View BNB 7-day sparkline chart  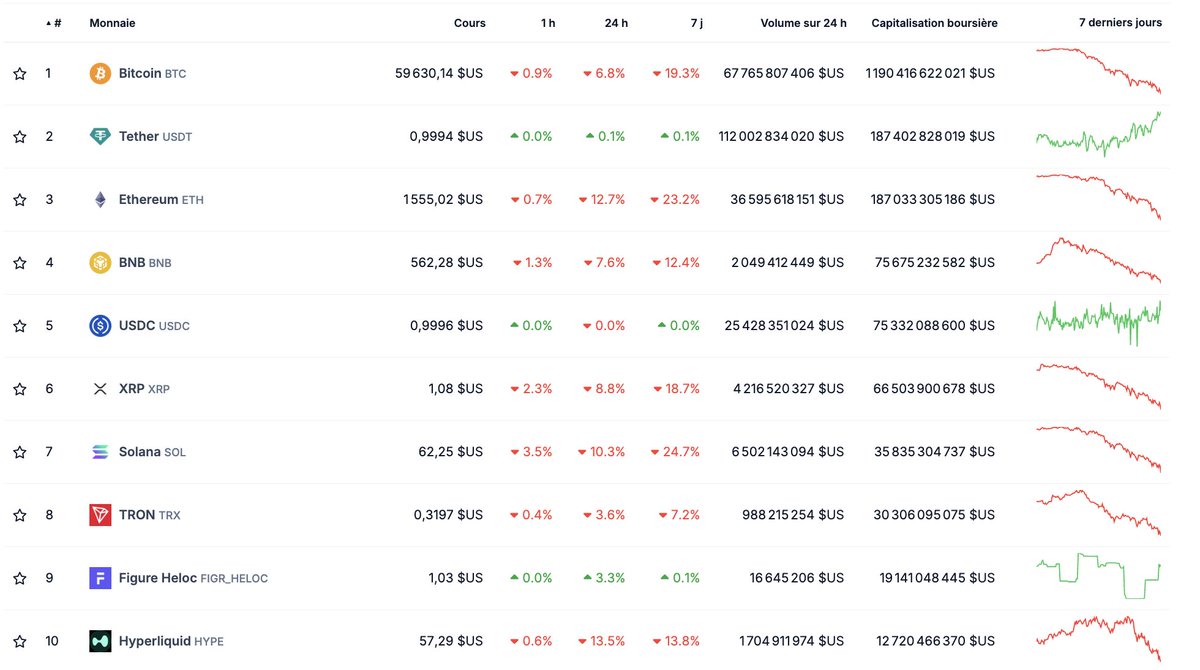pyautogui.click(x=1099, y=261)
